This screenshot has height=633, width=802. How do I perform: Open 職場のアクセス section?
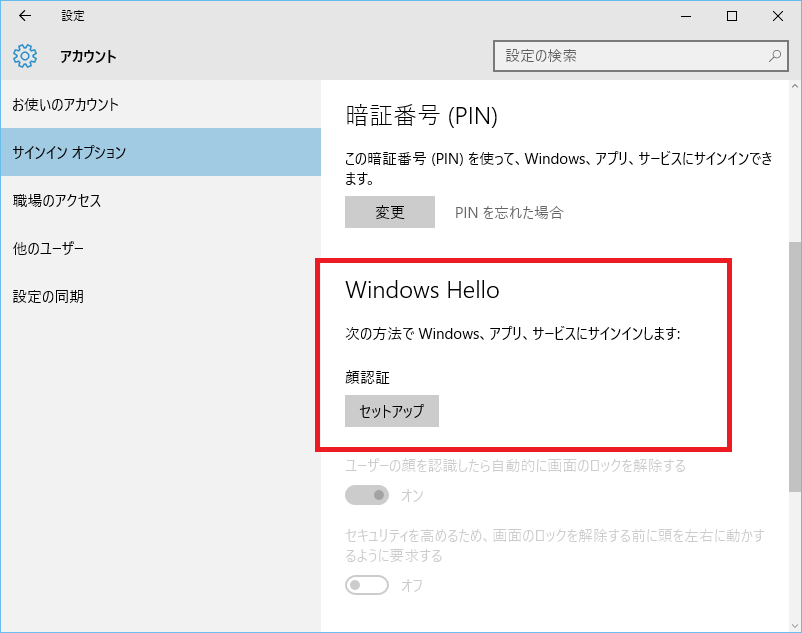pos(161,200)
